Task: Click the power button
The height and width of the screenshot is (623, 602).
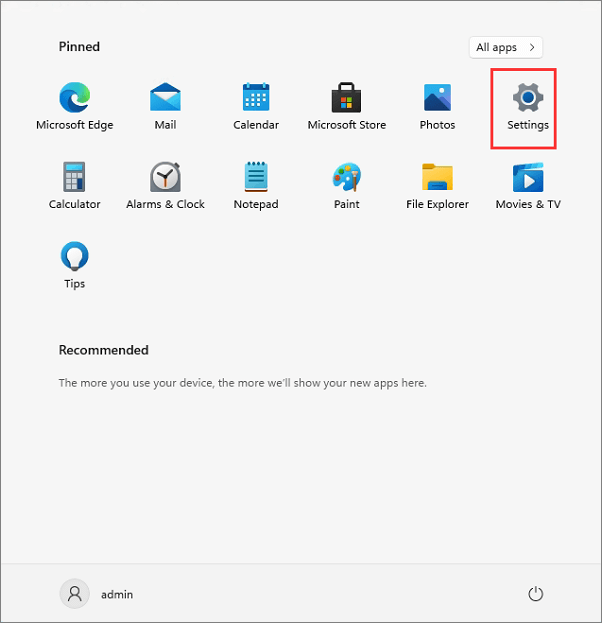Action: (535, 594)
